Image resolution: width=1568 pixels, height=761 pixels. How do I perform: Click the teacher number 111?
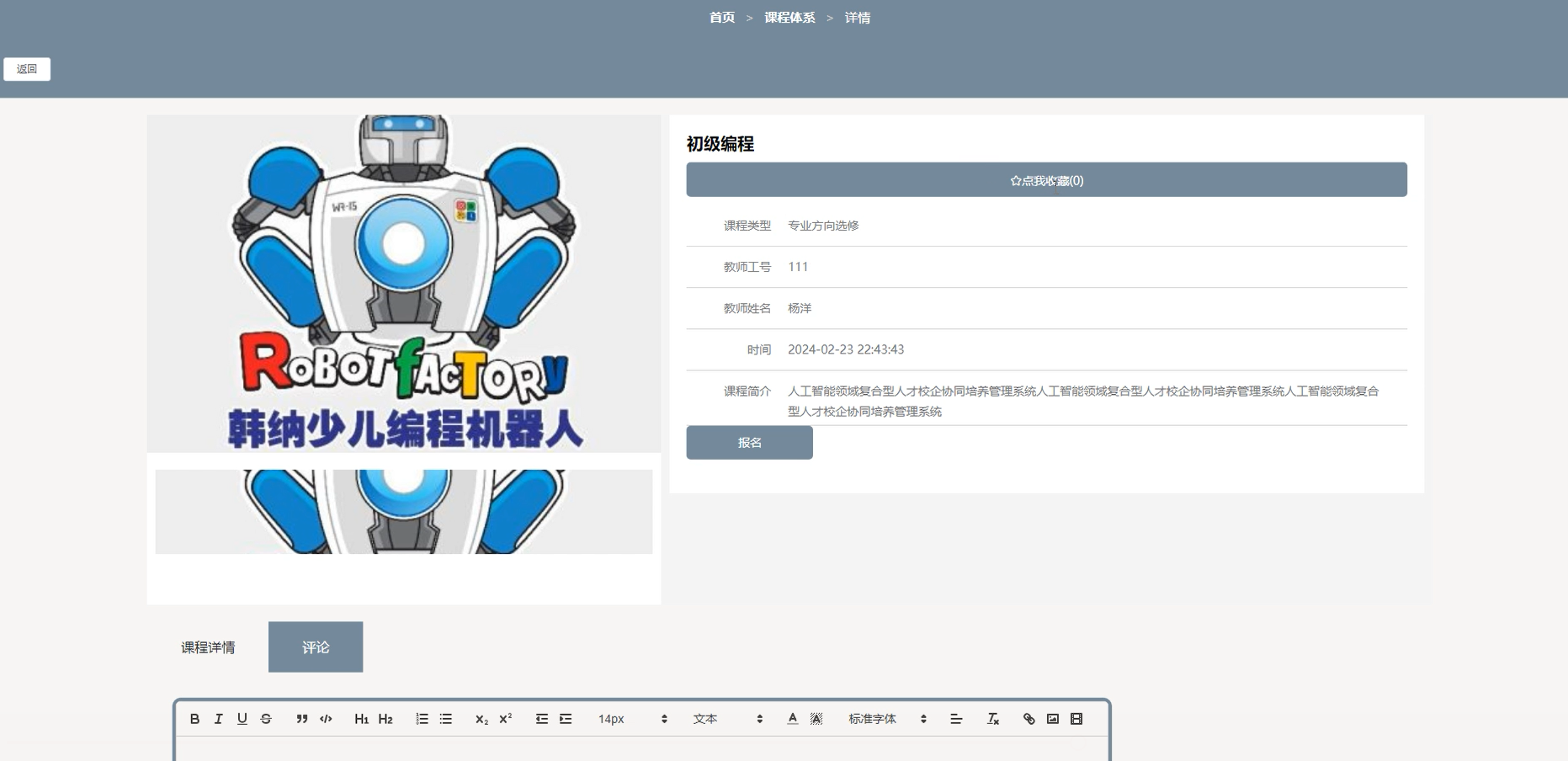(x=798, y=267)
